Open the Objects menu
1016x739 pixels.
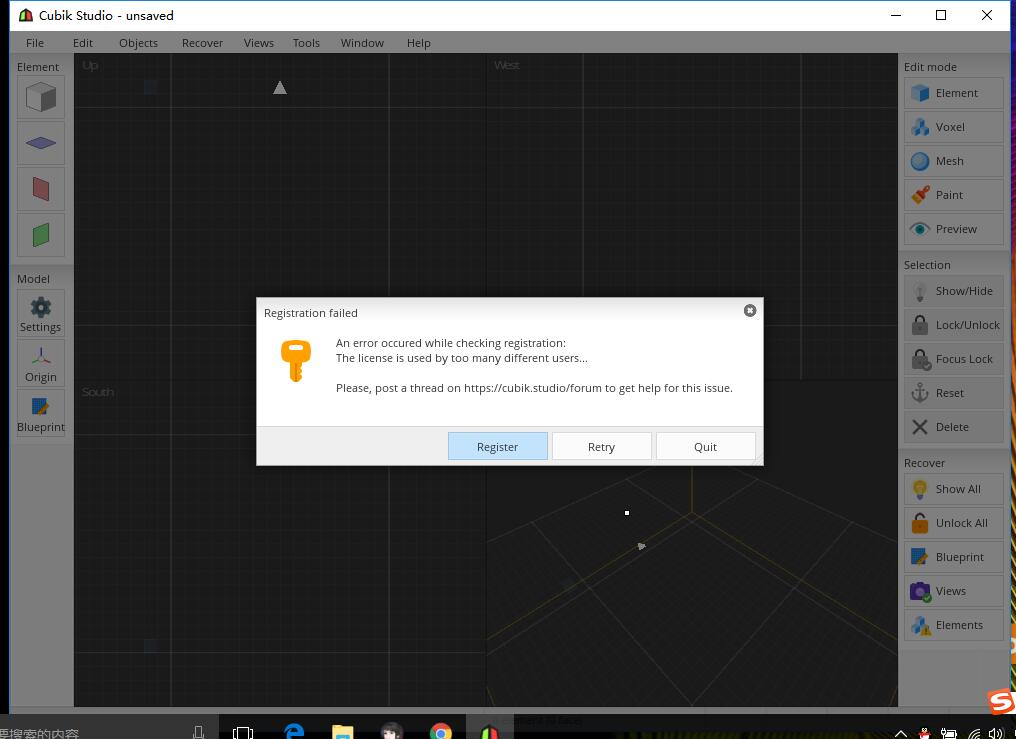139,43
